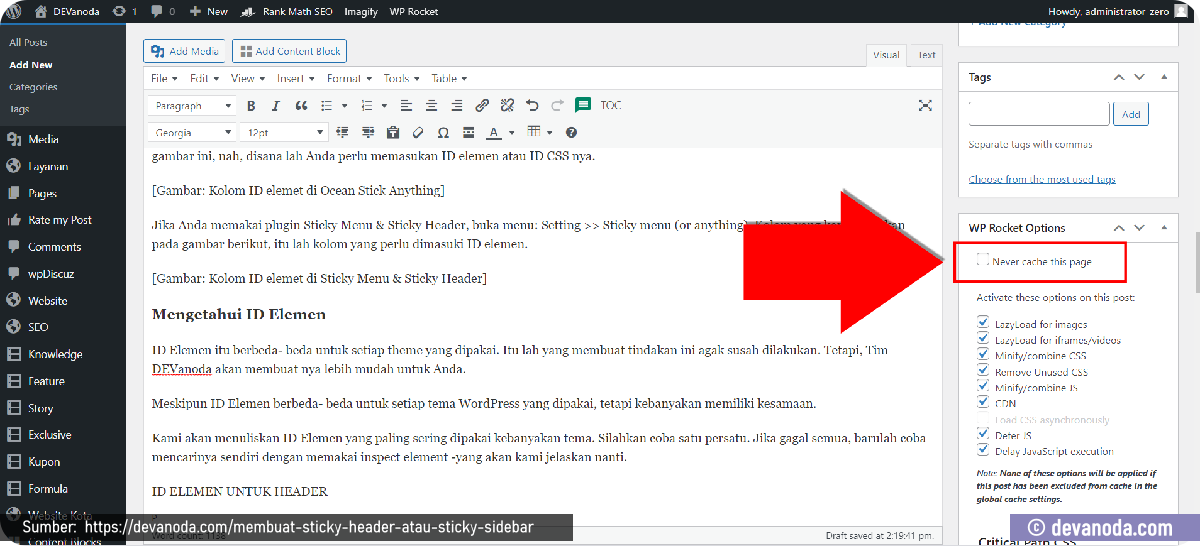
Task: Click the Add button for tags
Action: click(x=1131, y=114)
